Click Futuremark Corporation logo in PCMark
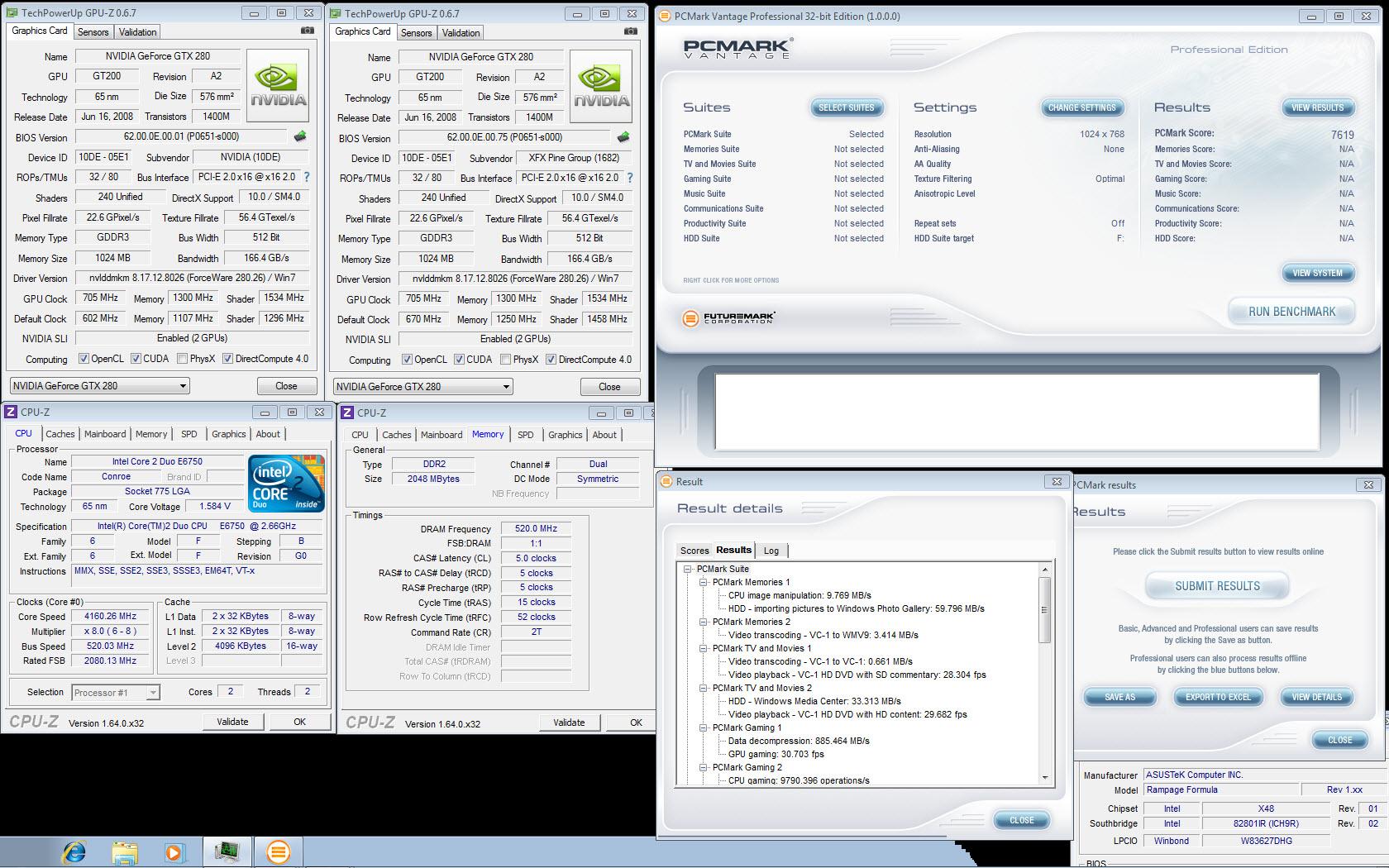The image size is (1389, 868). click(728, 318)
